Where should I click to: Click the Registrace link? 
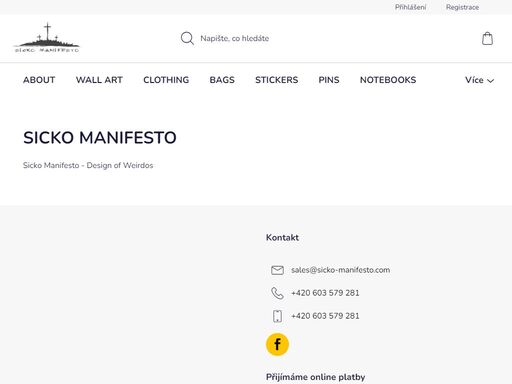pos(462,7)
